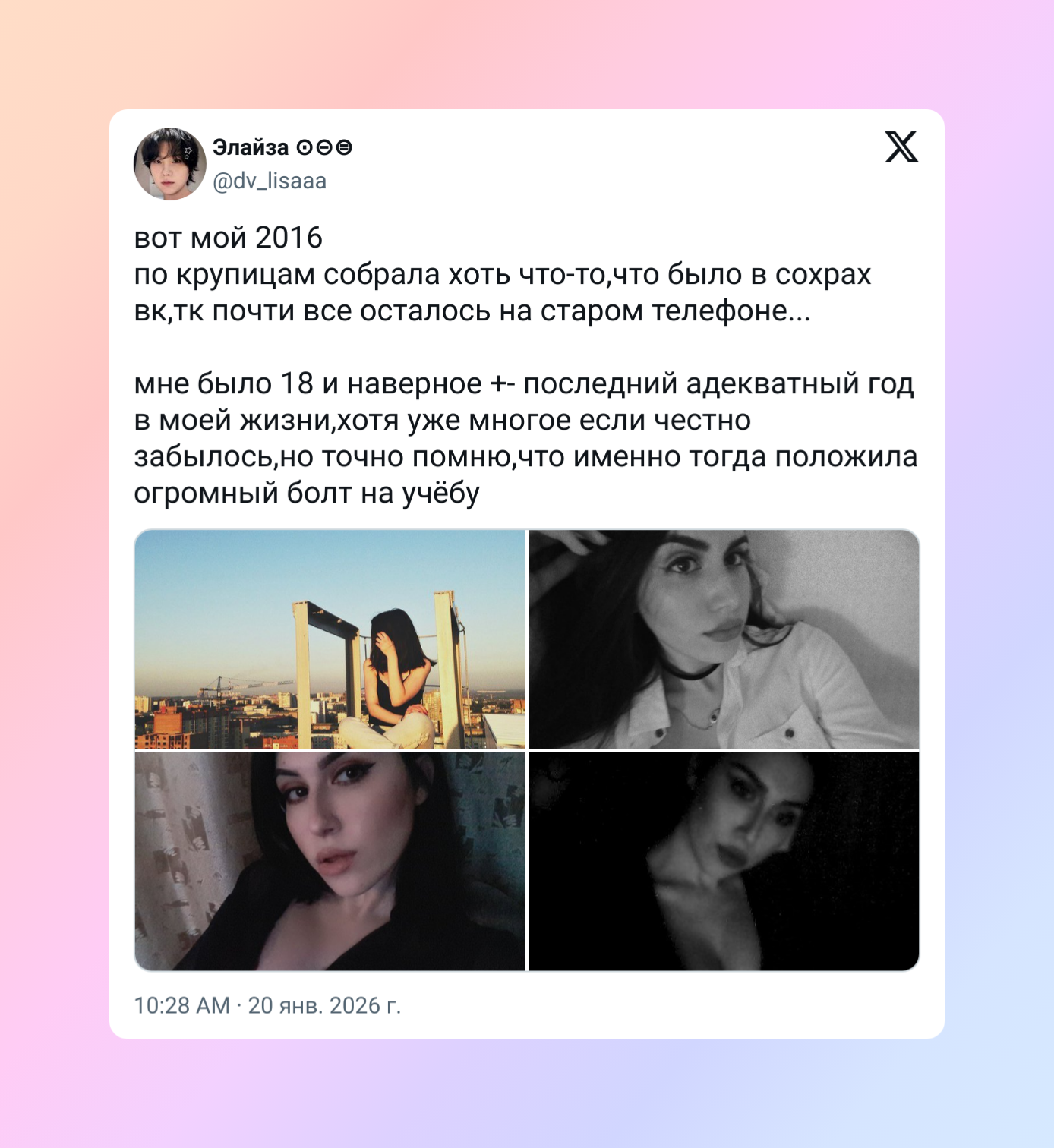This screenshot has width=1054, height=1148.
Task: Click the date 20 янв. 2026 г.
Action: pyautogui.click(x=324, y=1005)
